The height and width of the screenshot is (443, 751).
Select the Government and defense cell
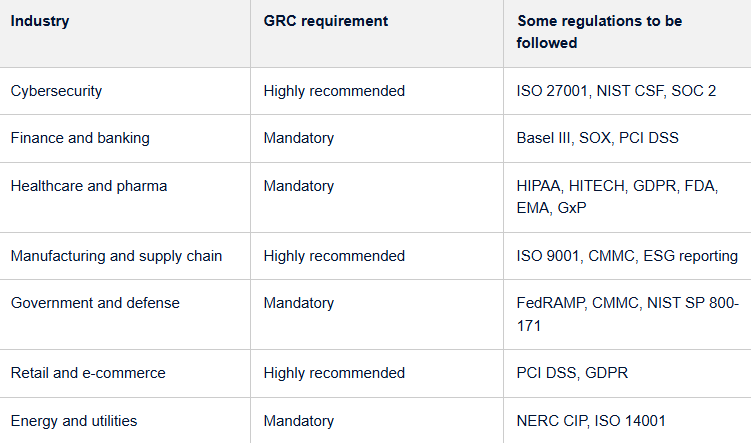95,303
